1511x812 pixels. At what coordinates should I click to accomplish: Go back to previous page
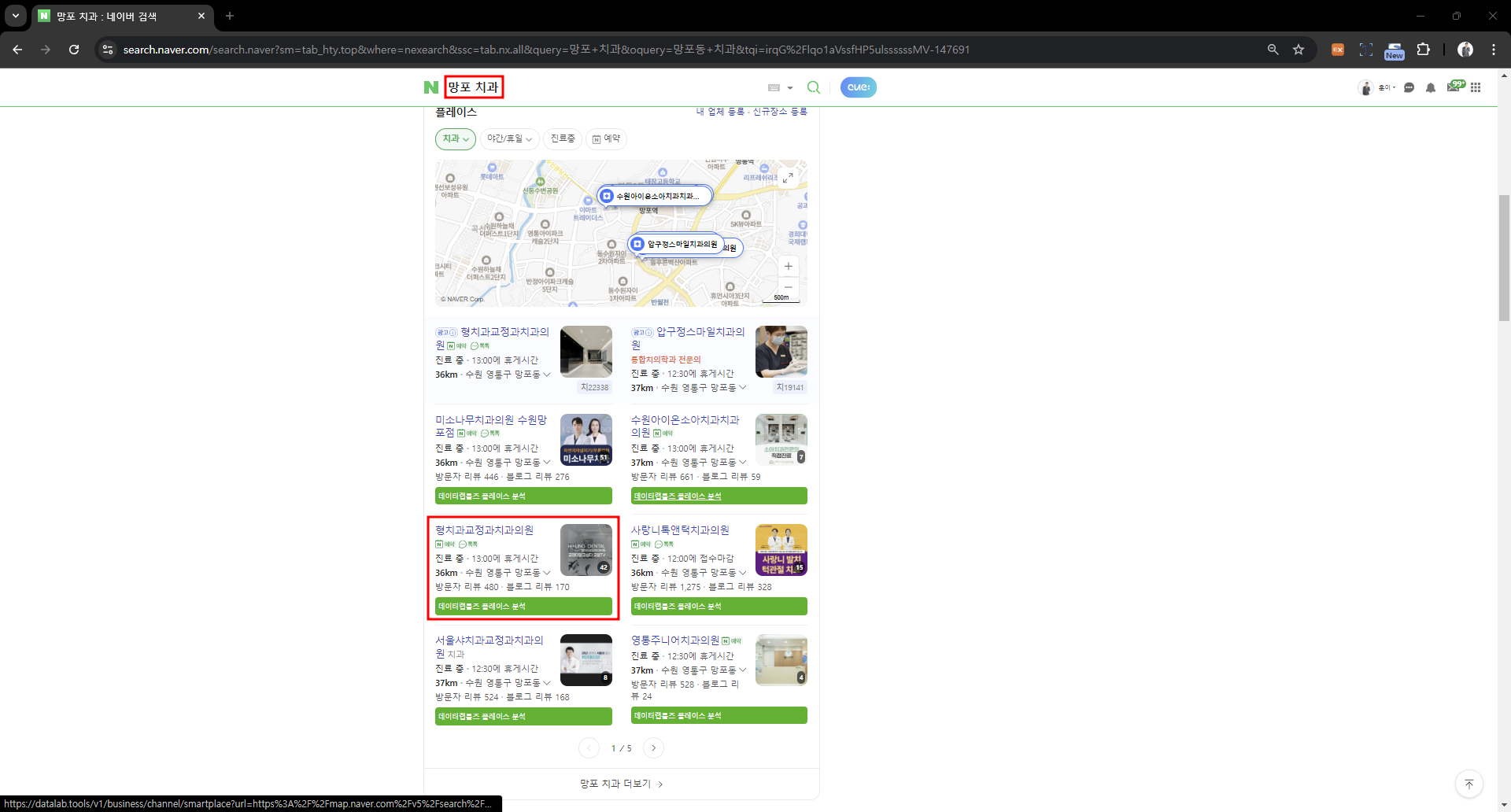point(17,50)
